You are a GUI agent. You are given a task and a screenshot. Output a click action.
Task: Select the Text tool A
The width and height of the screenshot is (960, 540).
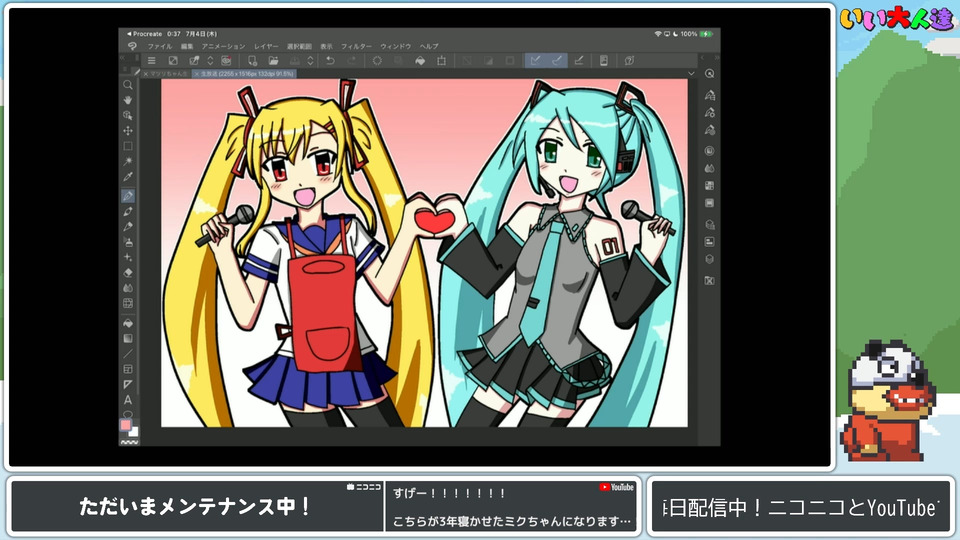127,400
